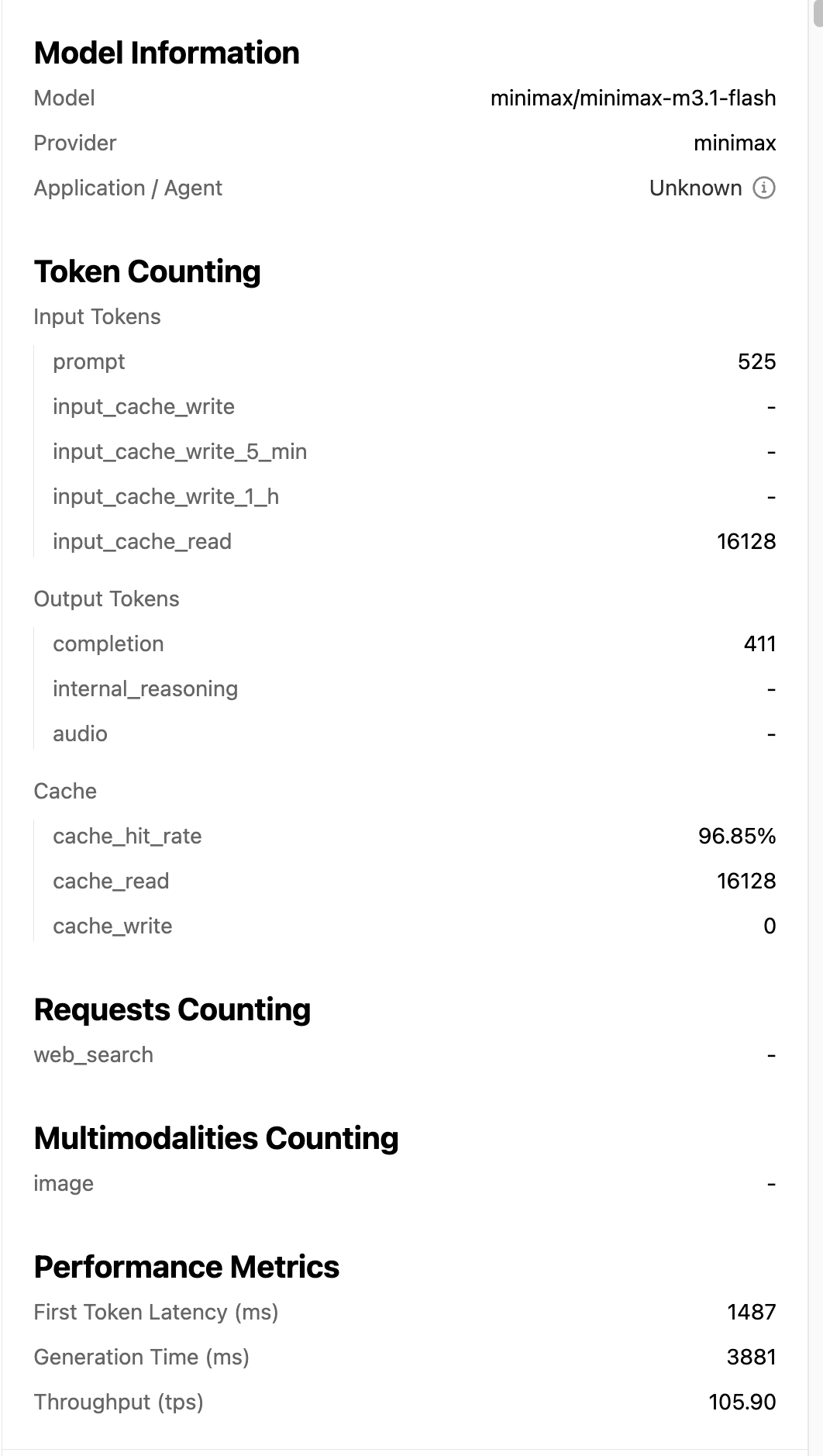Click the Multimodalities Counting heading
The width and height of the screenshot is (823, 1456).
point(216,1138)
